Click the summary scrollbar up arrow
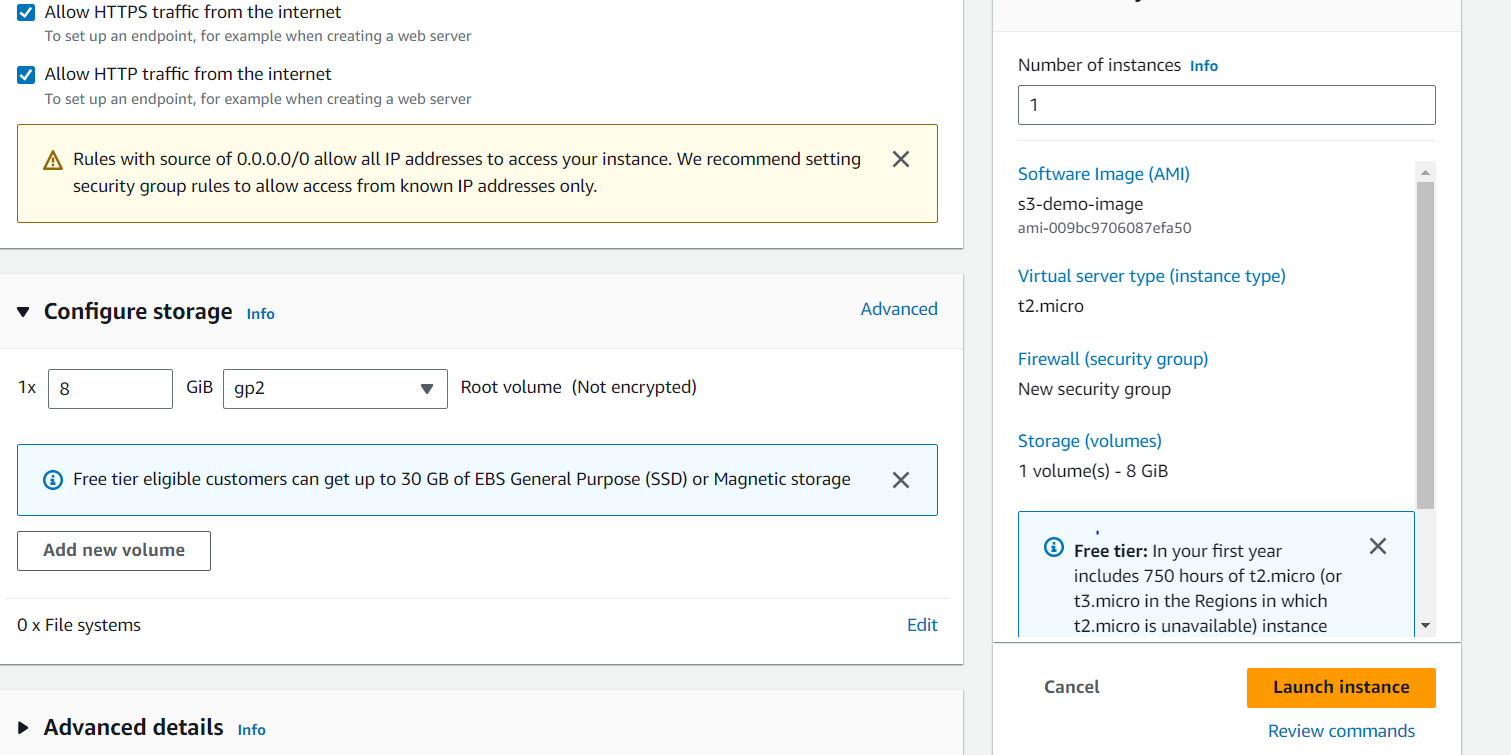 click(1425, 172)
